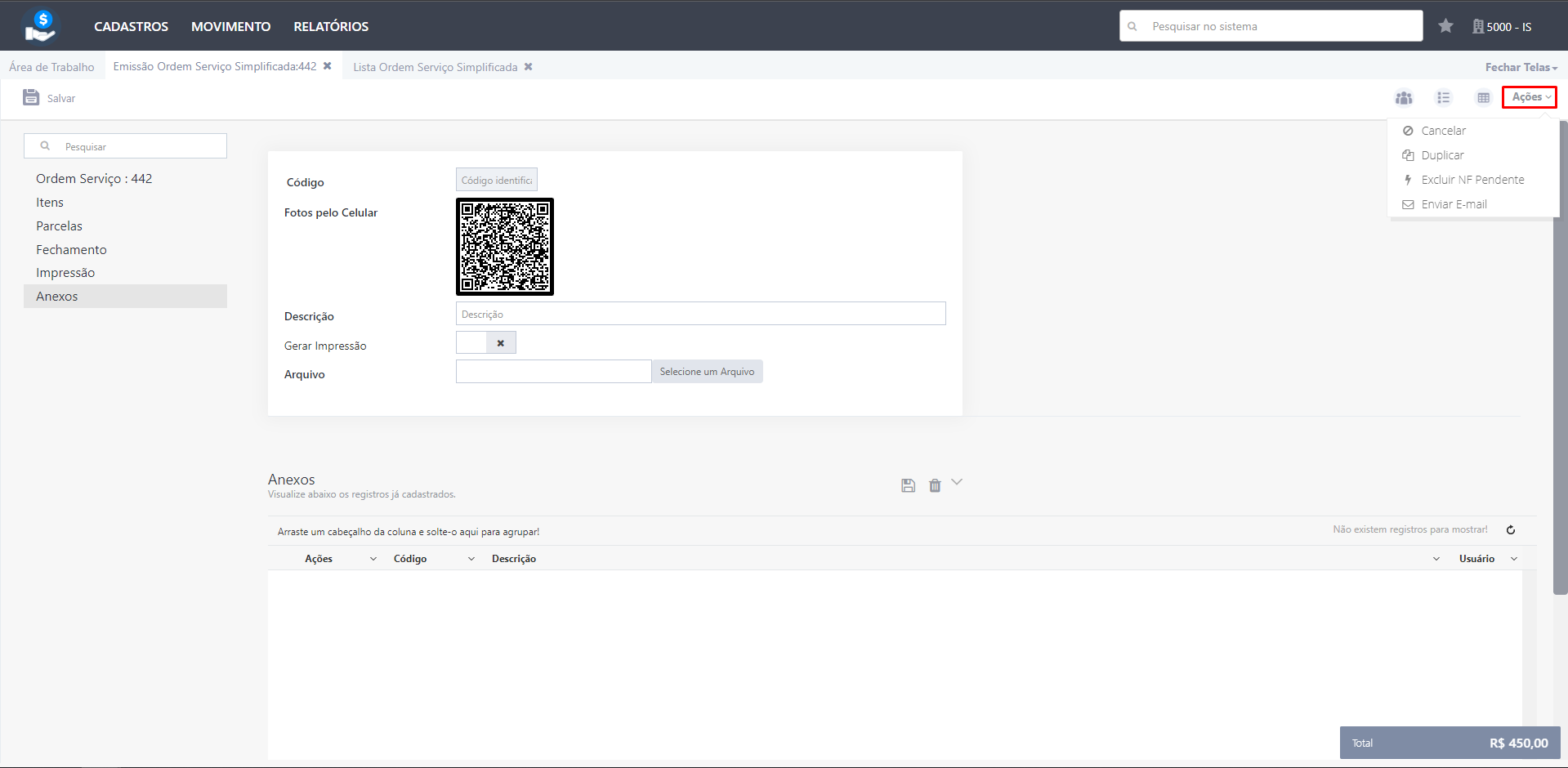Click the magnifier icon in the system search
This screenshot has height=768, width=1568.
coord(1132,26)
